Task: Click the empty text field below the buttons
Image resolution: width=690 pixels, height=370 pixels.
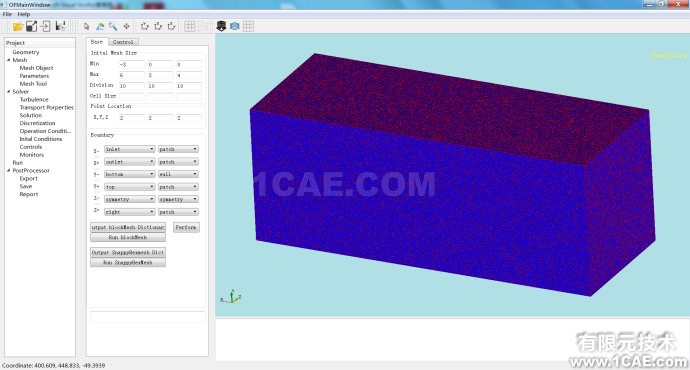Action: (x=147, y=317)
